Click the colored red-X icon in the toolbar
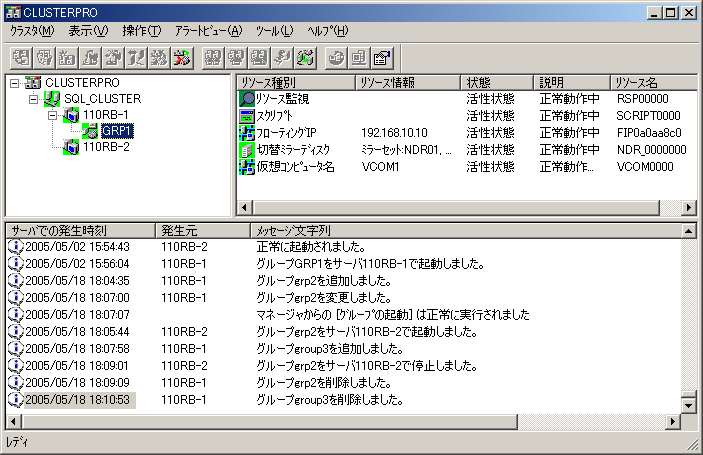The image size is (703, 455). tap(182, 58)
